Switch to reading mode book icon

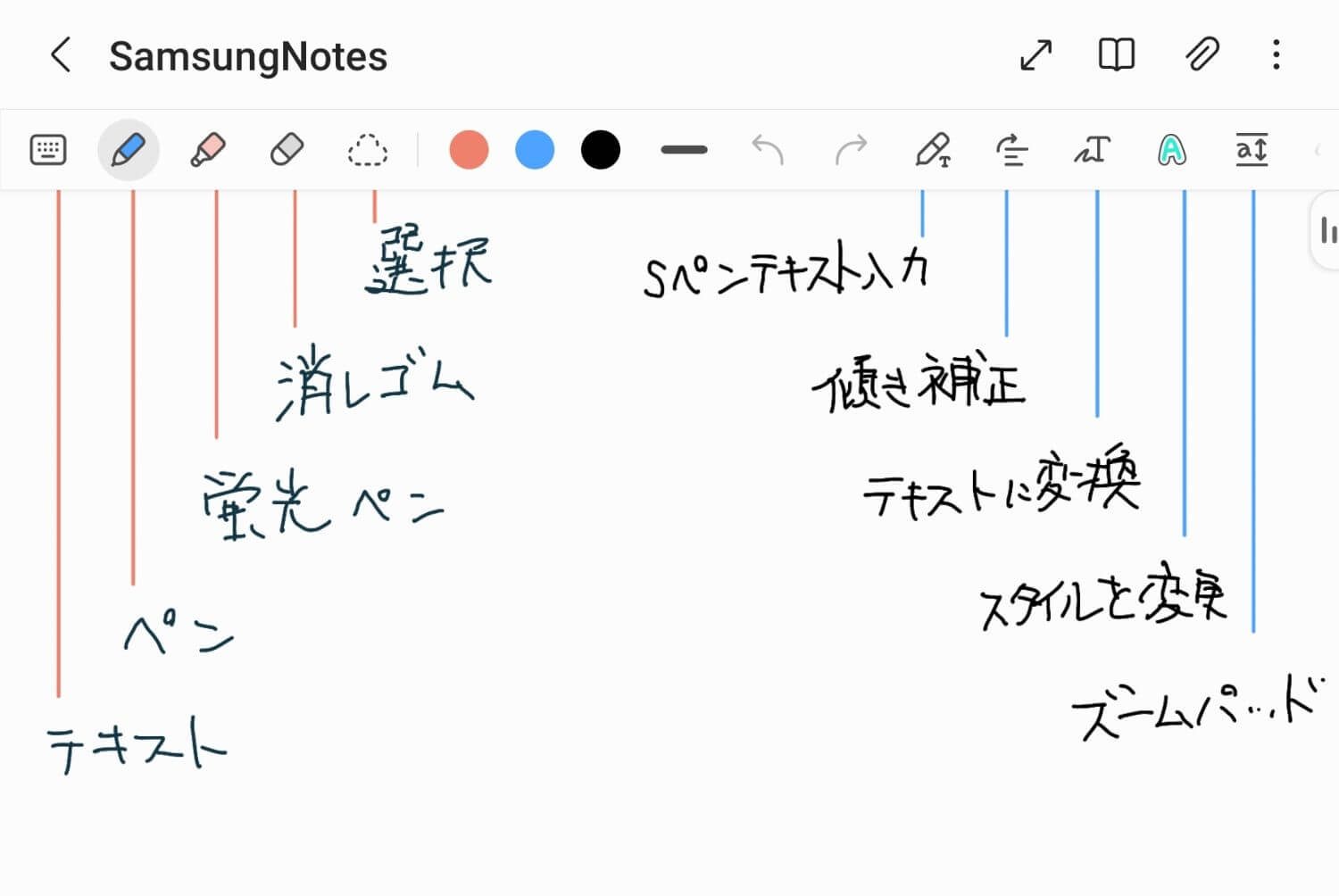(1116, 55)
